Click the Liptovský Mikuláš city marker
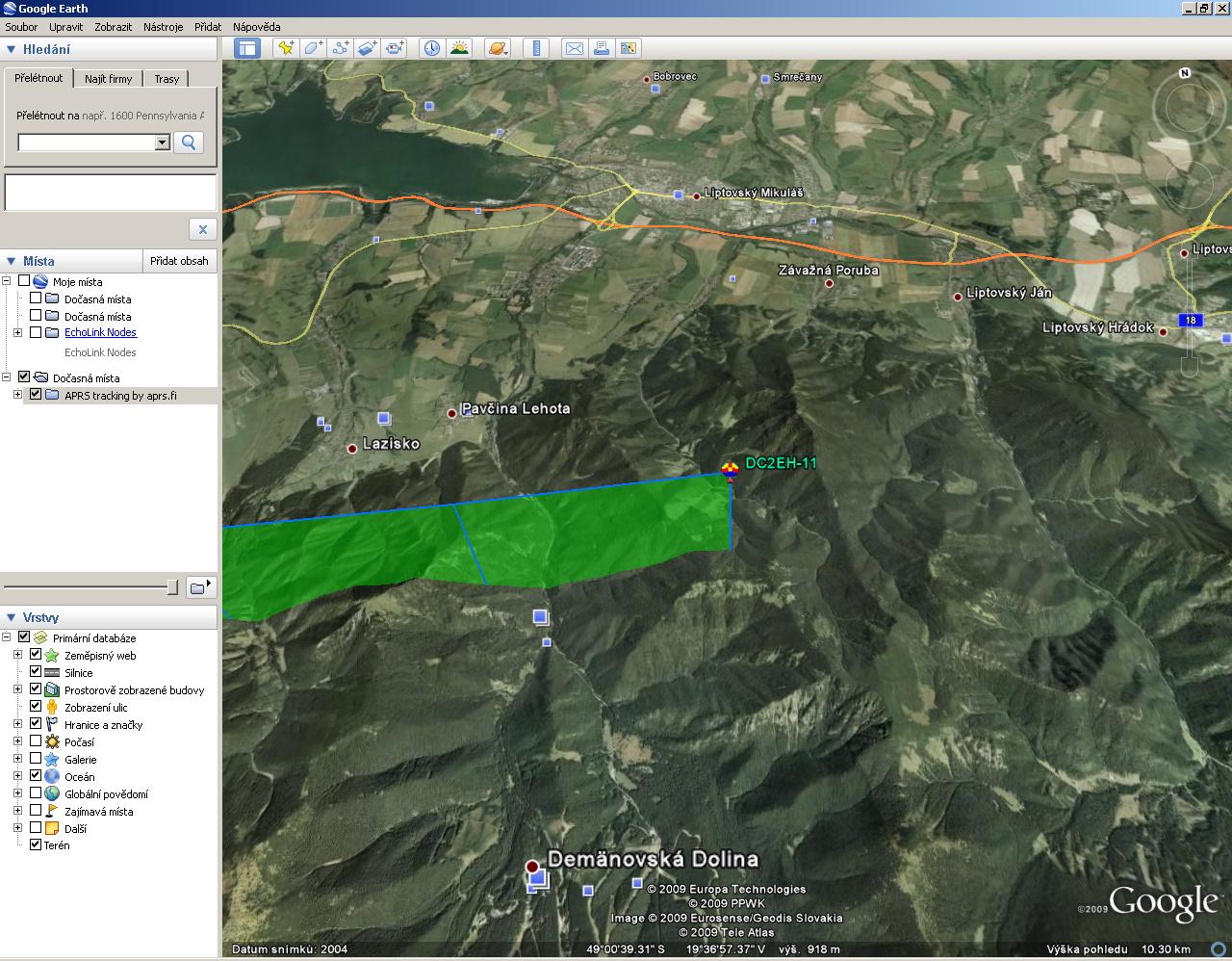1232x961 pixels. coord(697,196)
